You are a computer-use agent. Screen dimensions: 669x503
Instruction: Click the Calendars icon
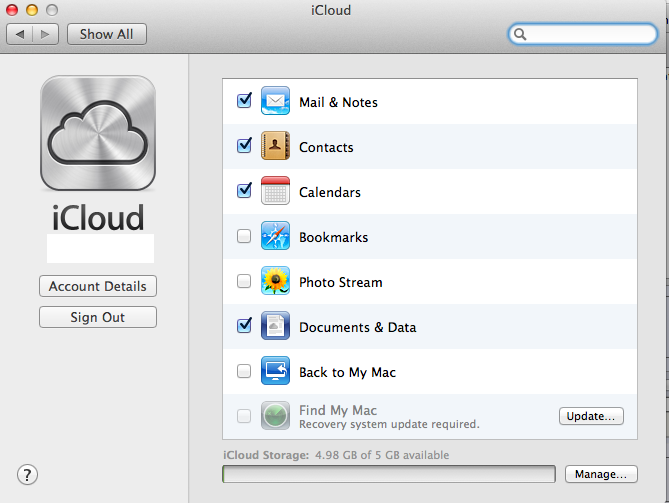pyautogui.click(x=275, y=191)
